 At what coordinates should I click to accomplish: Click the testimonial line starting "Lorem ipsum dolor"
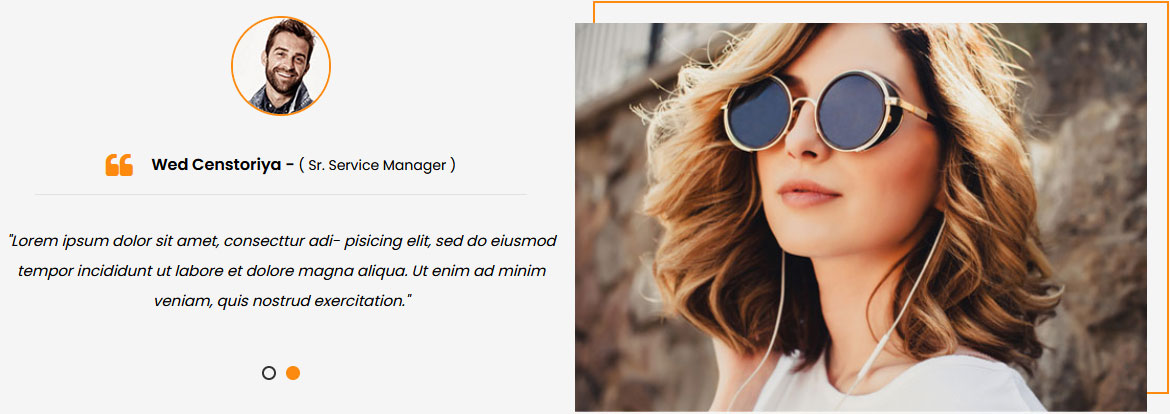tap(282, 242)
